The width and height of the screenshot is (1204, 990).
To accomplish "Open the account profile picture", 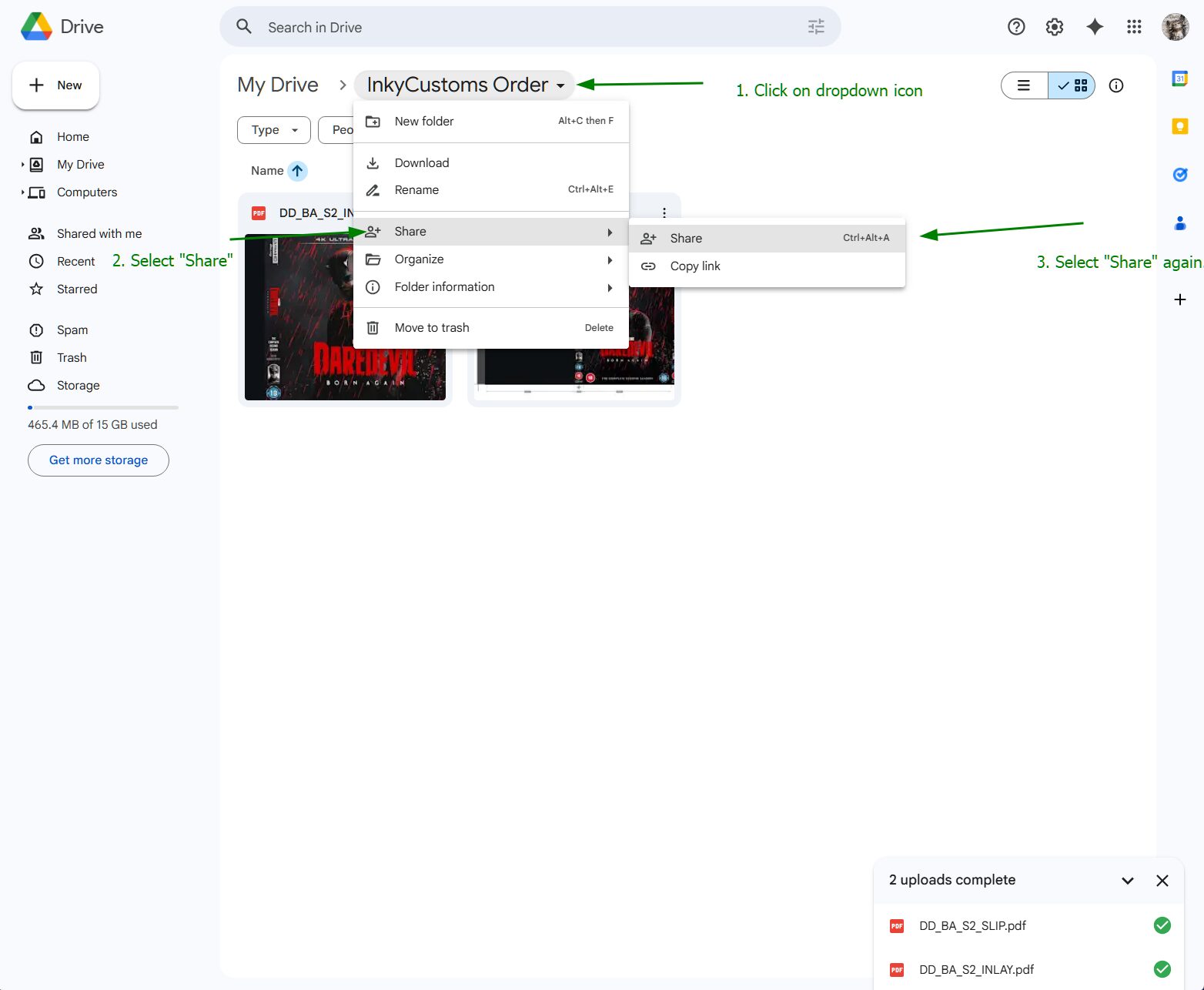I will click(x=1176, y=27).
